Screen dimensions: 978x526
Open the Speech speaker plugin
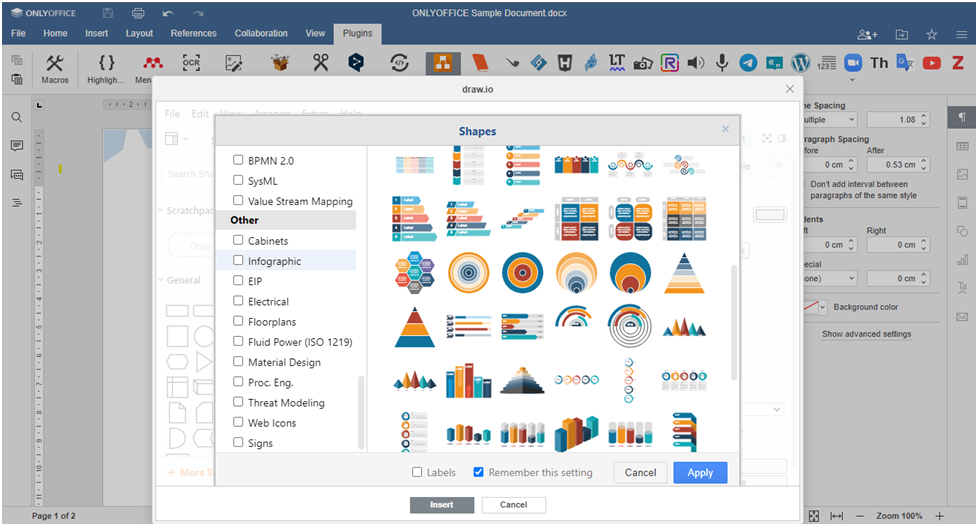[x=695, y=62]
